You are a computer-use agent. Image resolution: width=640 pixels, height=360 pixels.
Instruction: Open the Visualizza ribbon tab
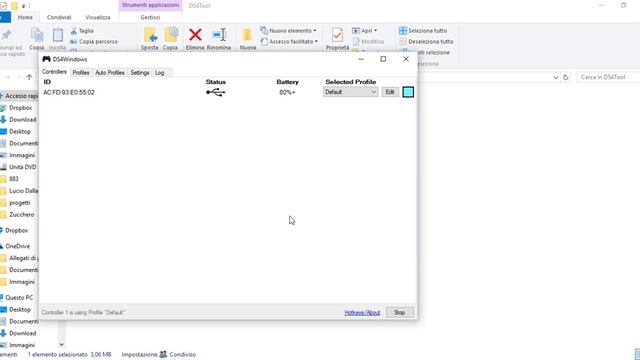pyautogui.click(x=98, y=18)
